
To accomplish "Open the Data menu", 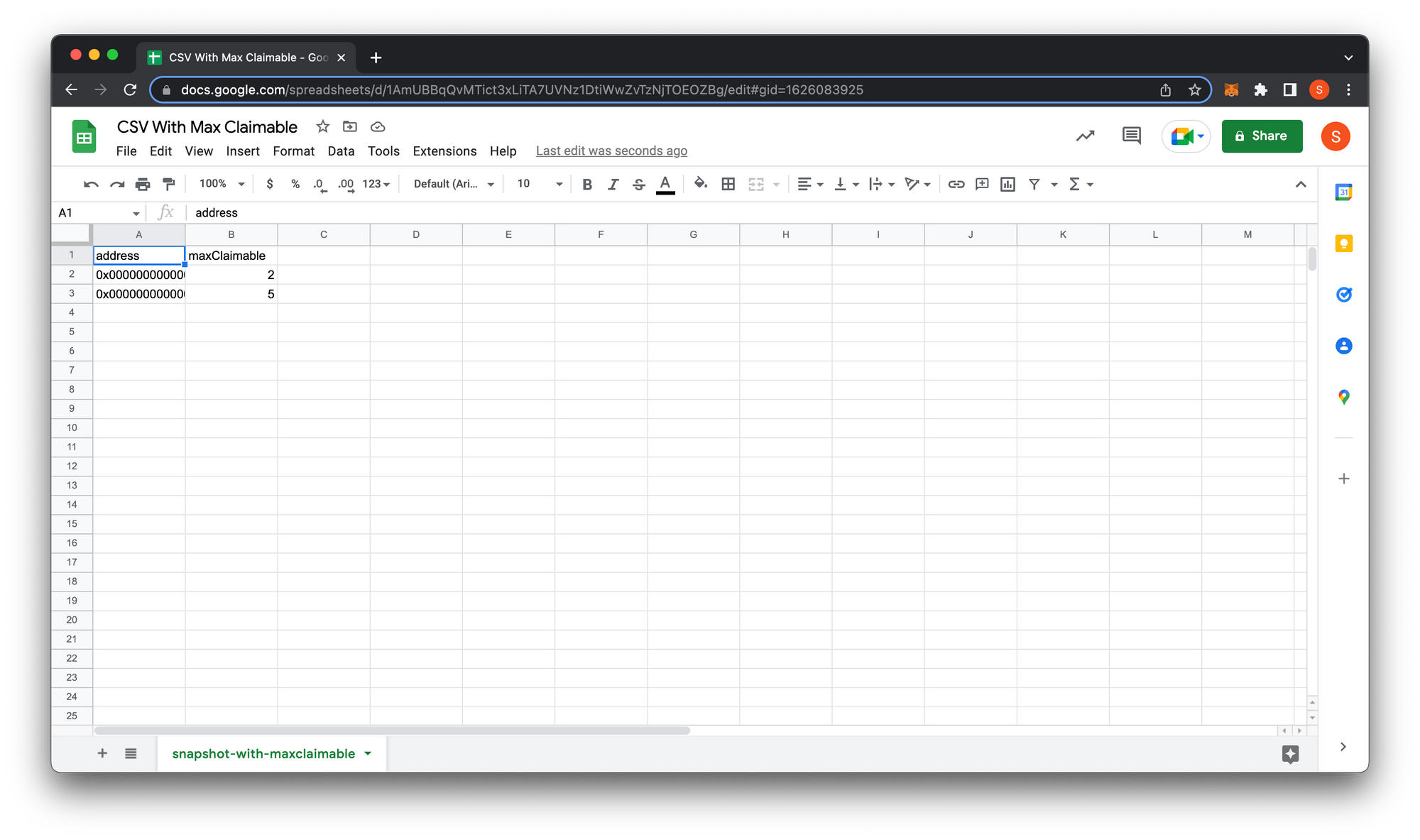I will (x=341, y=151).
